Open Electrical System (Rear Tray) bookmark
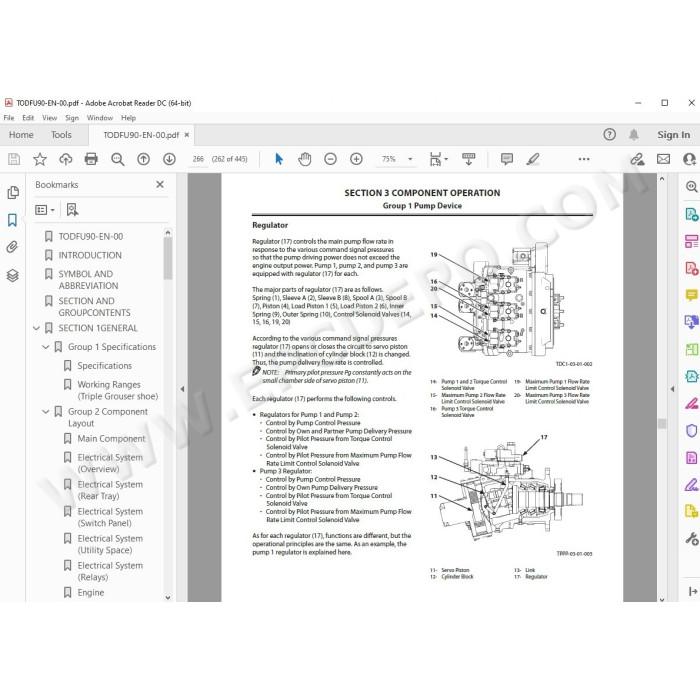Viewport: 700px width, 700px height. pos(110,490)
